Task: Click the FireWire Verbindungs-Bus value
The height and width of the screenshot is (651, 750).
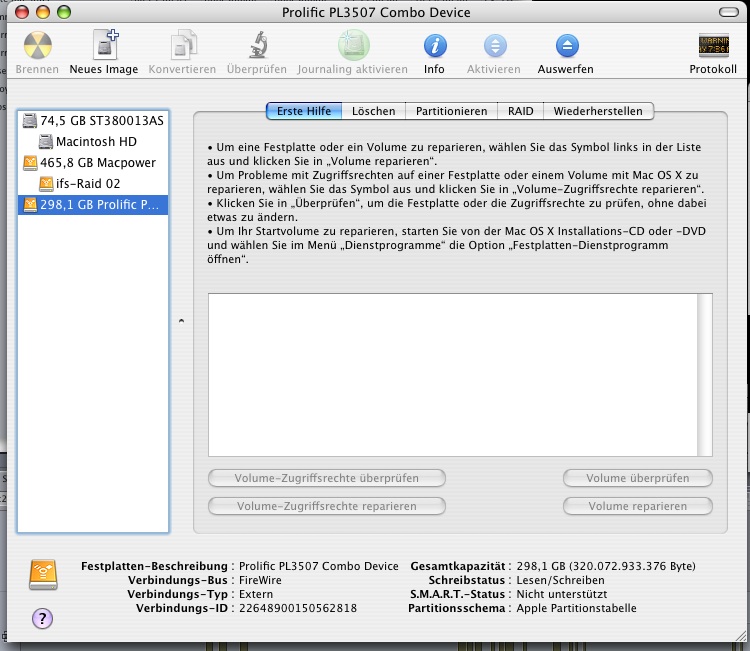Action: [x=260, y=580]
